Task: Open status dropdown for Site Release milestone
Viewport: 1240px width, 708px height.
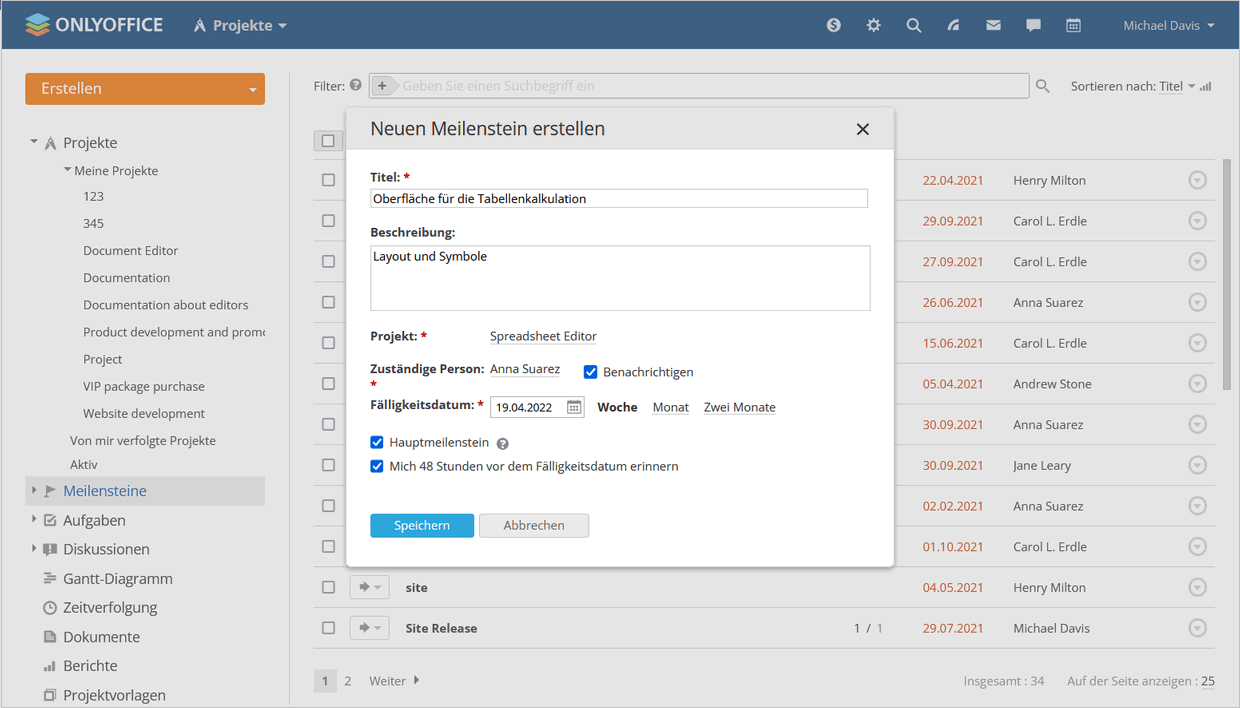Action: (x=369, y=628)
